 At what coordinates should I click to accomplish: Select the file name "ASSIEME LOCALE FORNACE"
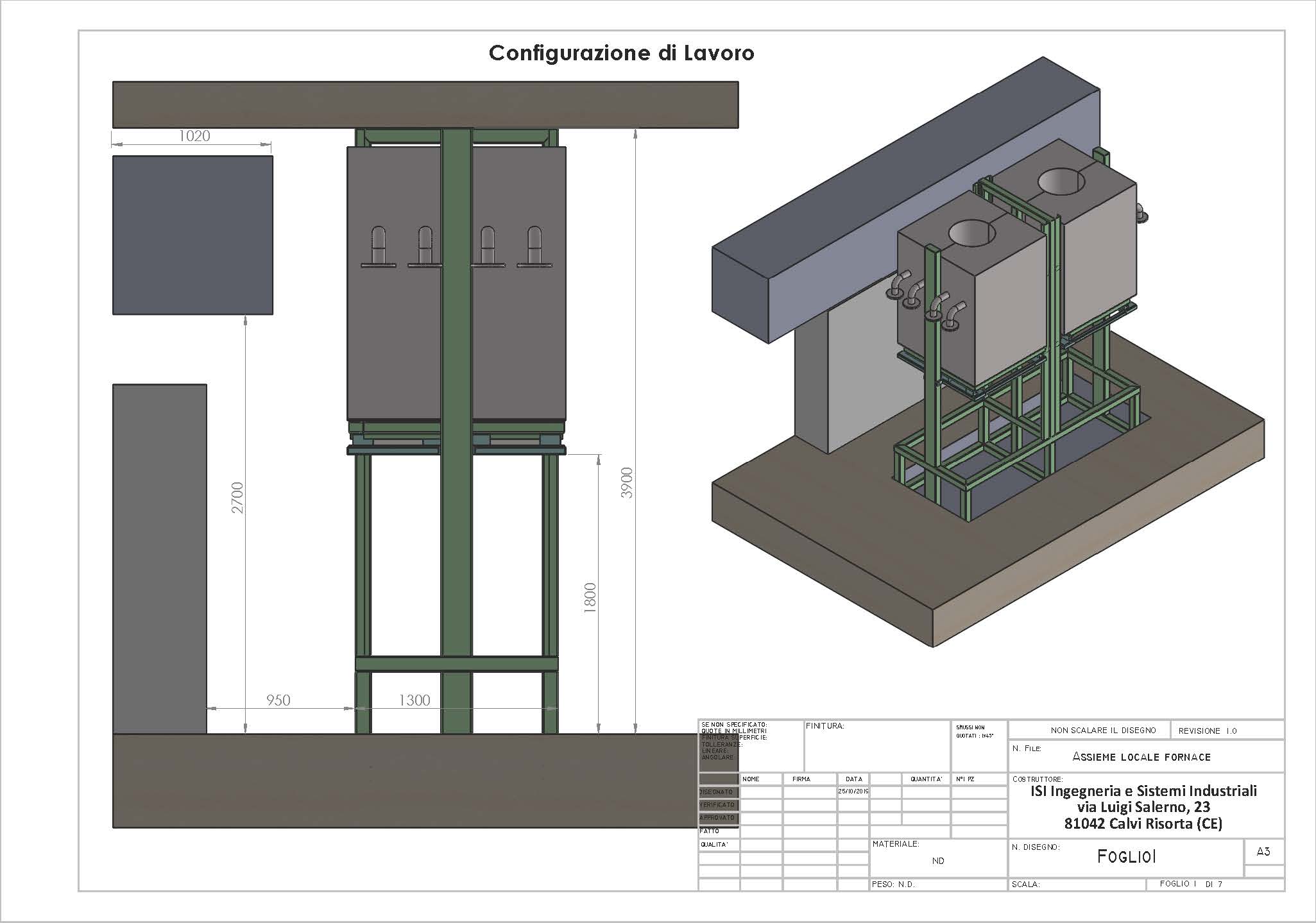pos(1141,757)
